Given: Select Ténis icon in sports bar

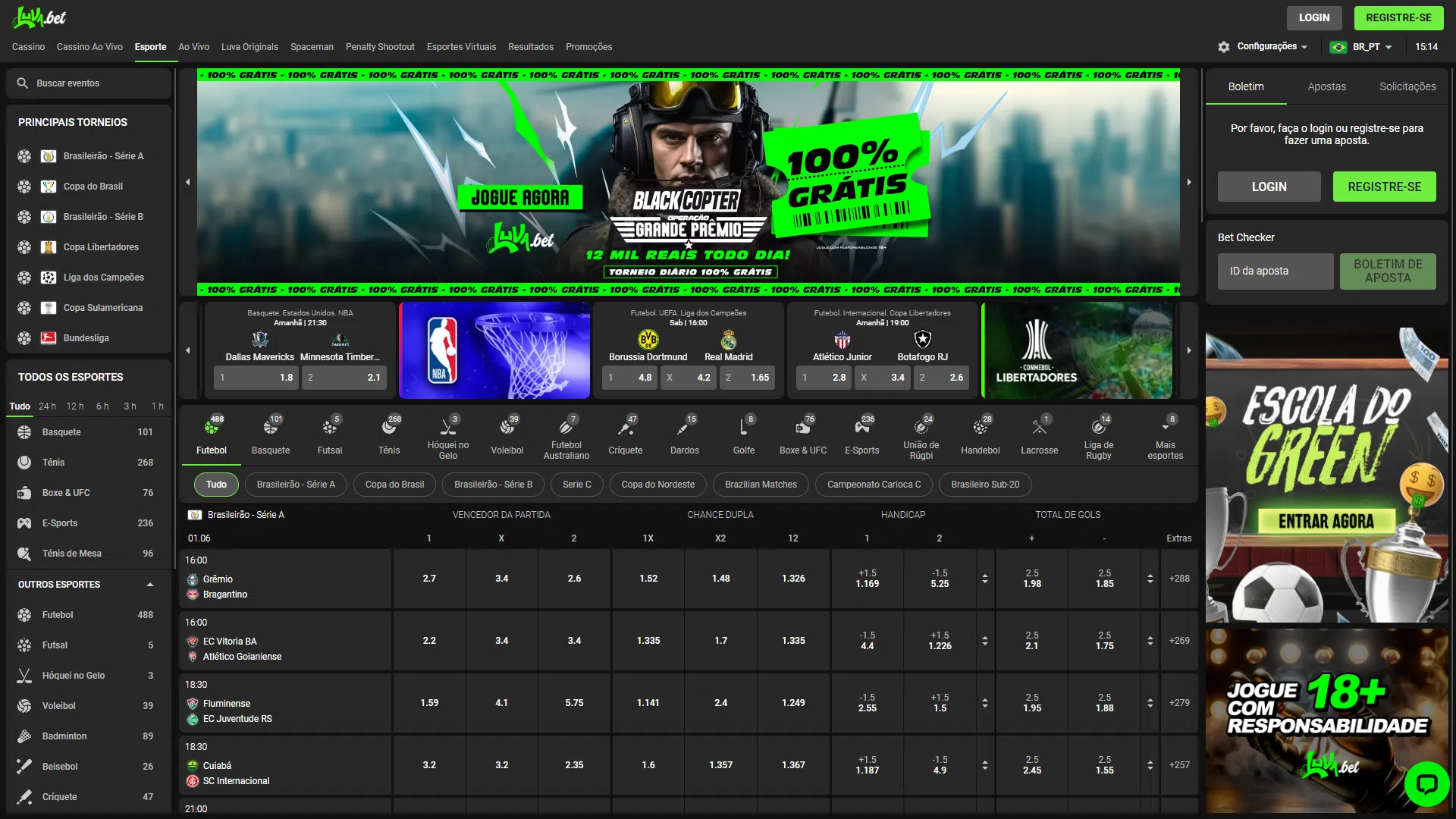Looking at the screenshot, I should (389, 428).
